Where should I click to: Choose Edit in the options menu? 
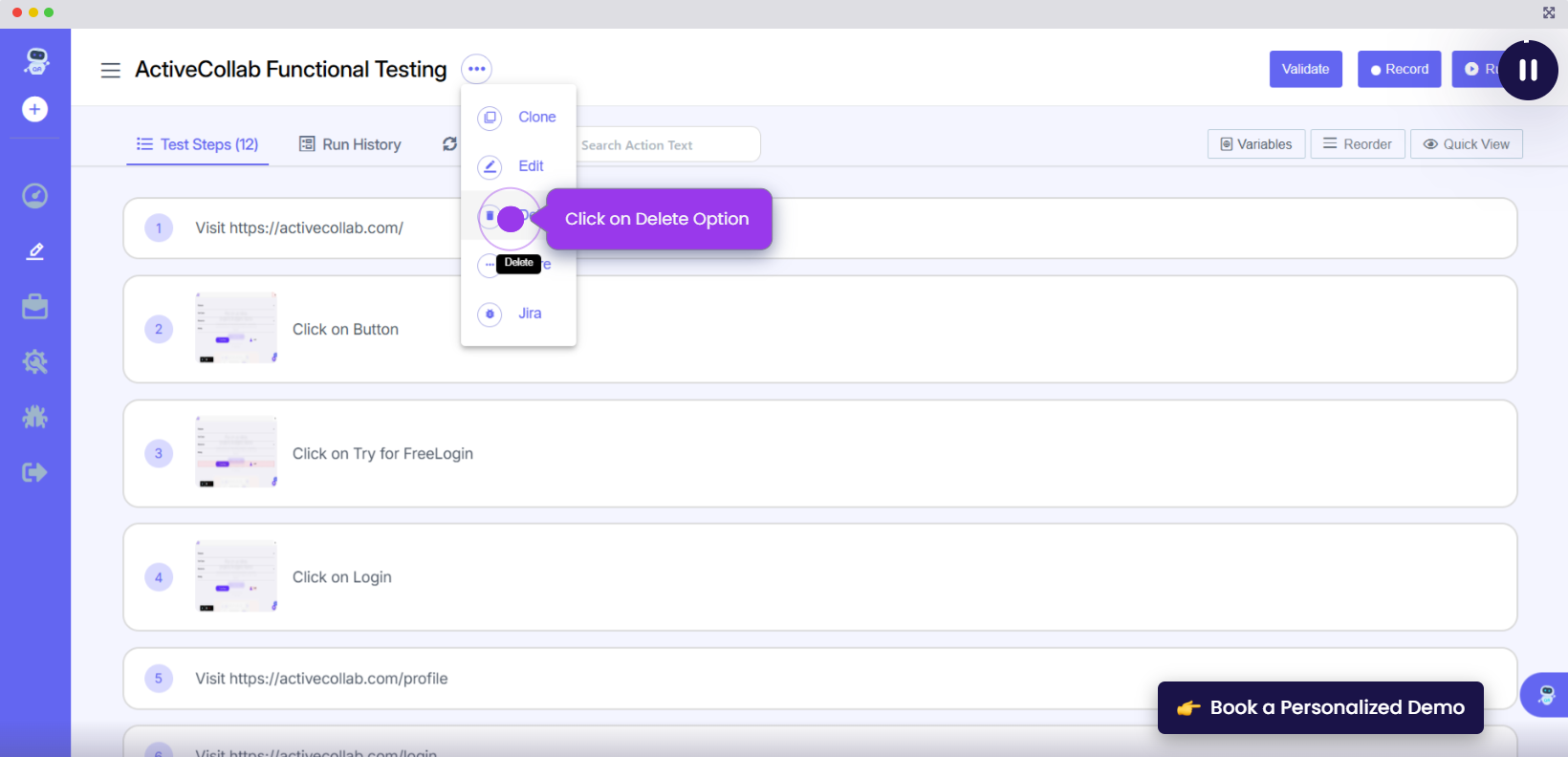coord(530,166)
